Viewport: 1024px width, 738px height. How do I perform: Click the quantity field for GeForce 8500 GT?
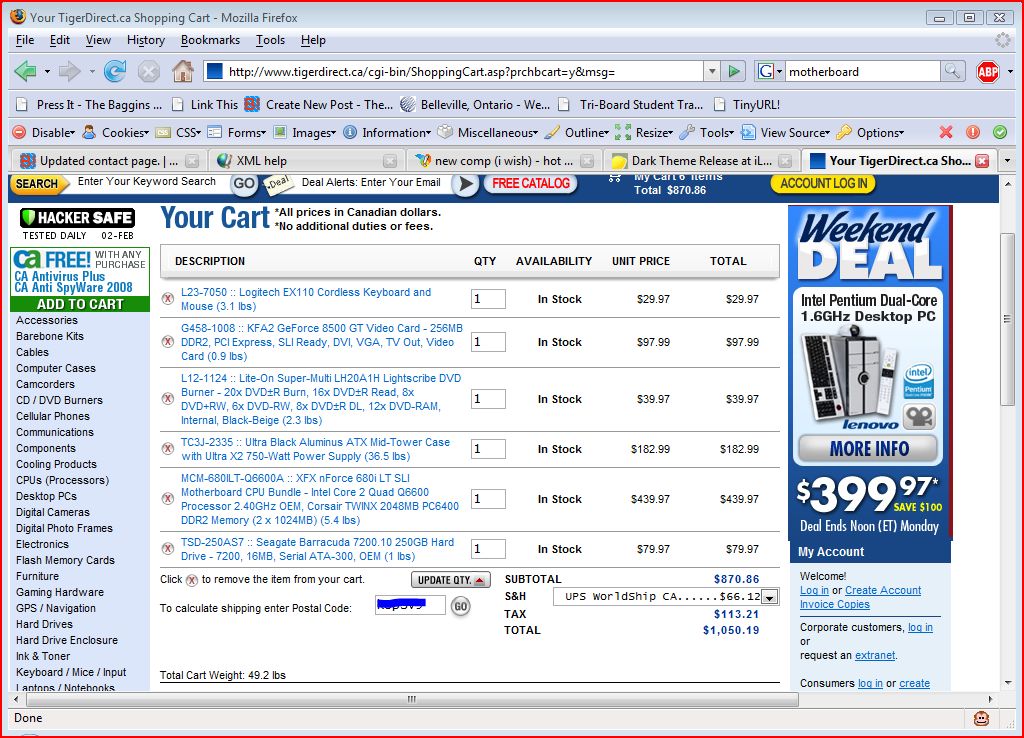488,342
